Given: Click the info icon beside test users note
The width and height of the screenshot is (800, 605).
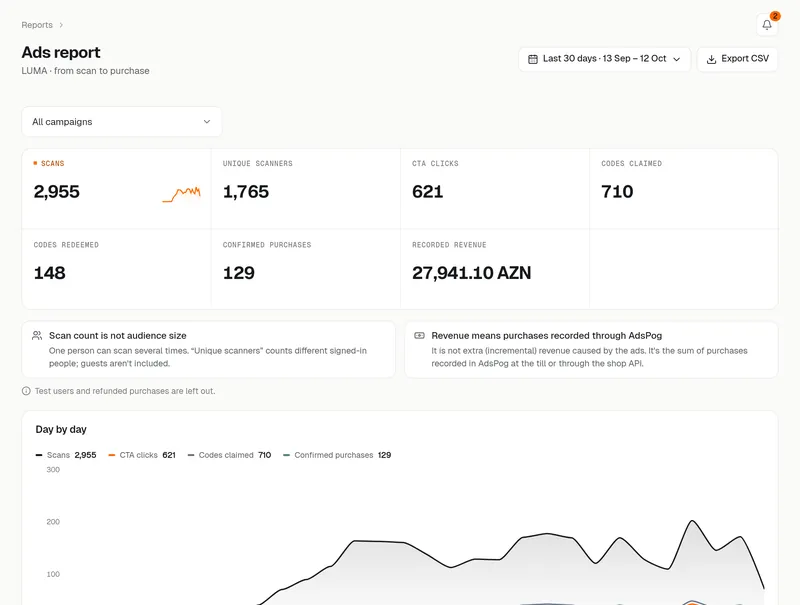Looking at the screenshot, I should point(26,391).
